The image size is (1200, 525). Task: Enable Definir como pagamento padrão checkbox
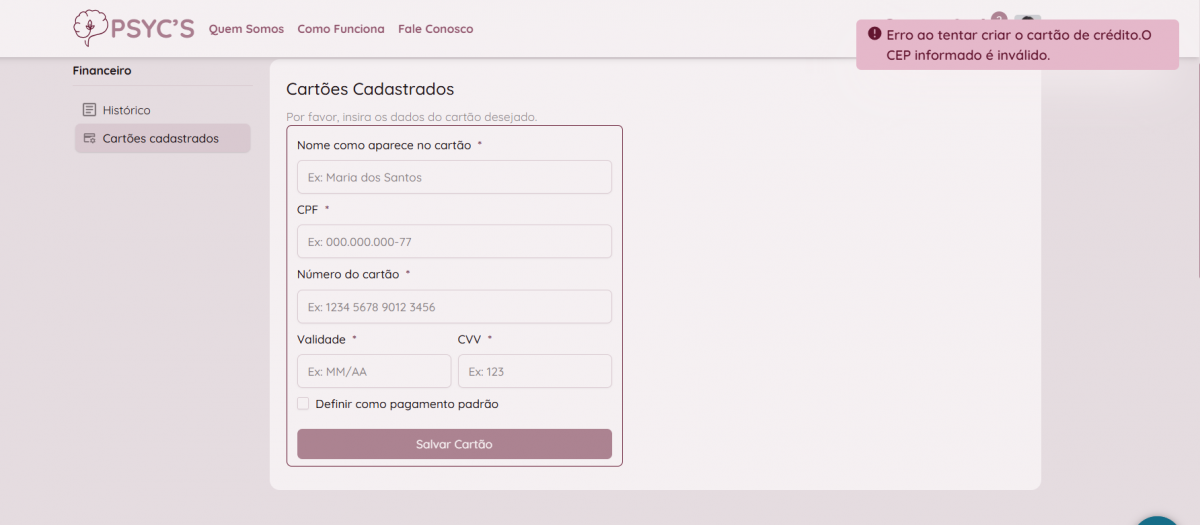pyautogui.click(x=303, y=404)
